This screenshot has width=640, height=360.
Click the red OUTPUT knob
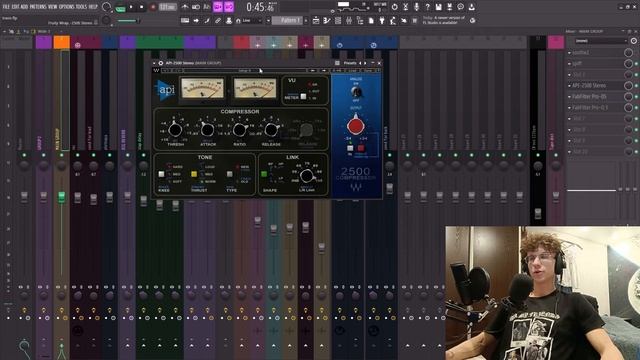pos(356,126)
